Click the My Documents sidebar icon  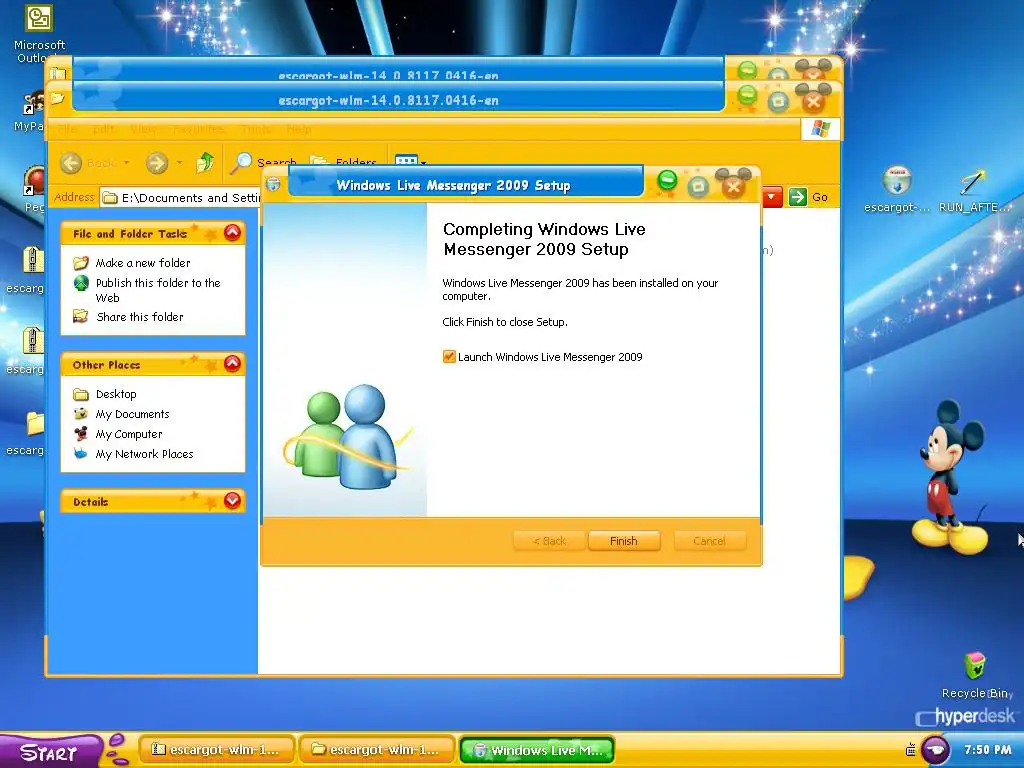[81, 414]
